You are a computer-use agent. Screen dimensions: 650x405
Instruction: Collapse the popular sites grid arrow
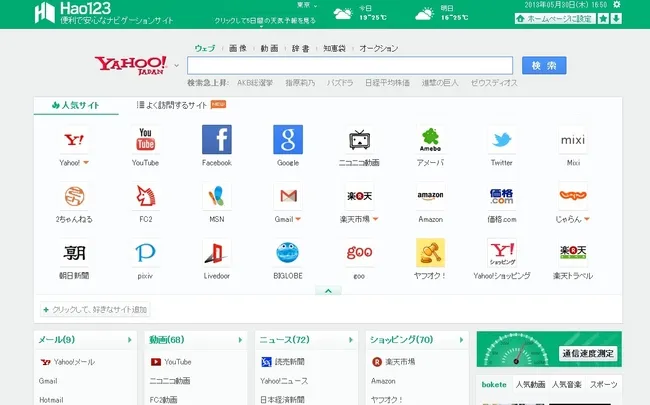coord(326,291)
